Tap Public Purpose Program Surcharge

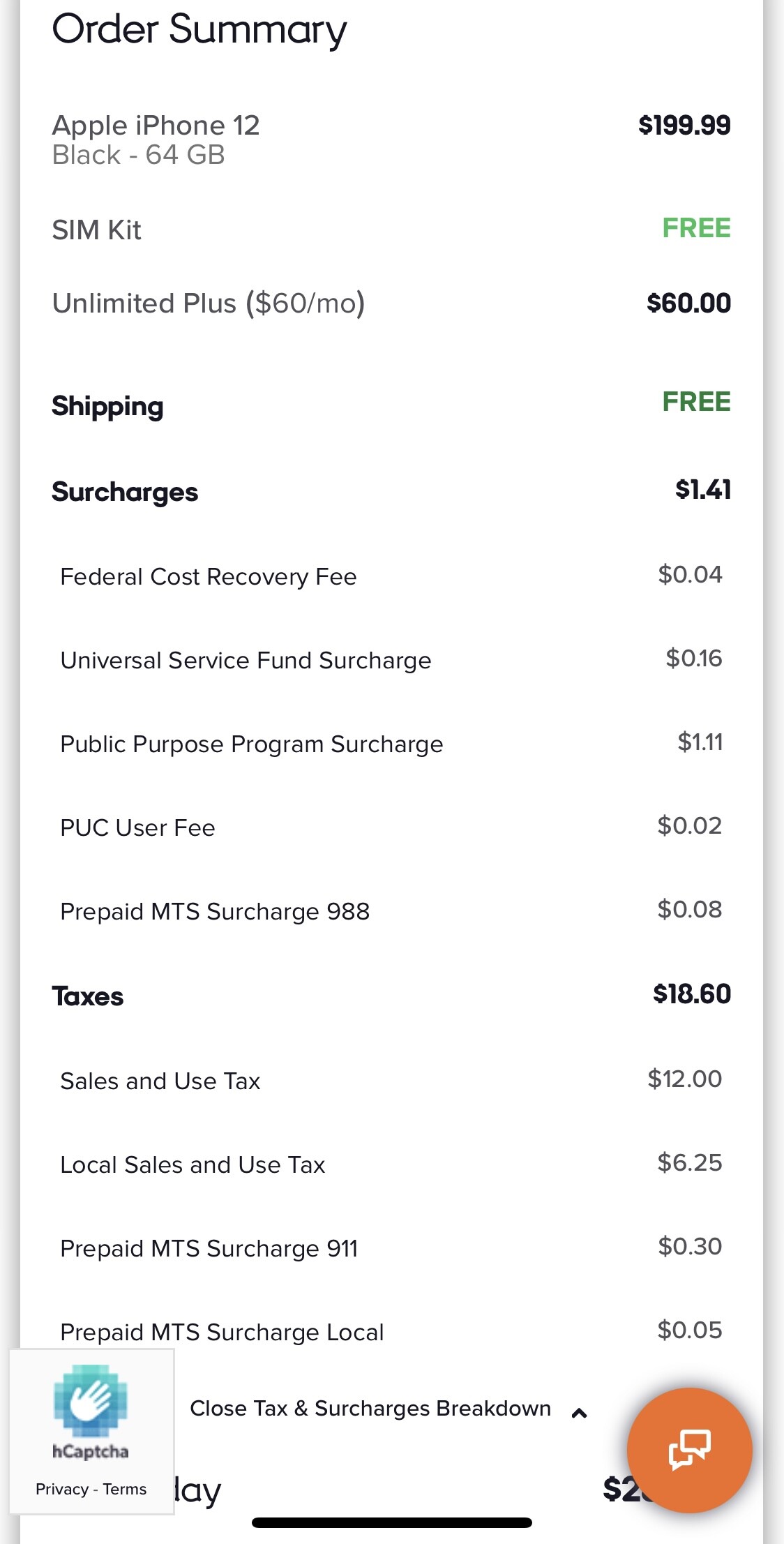tap(252, 744)
